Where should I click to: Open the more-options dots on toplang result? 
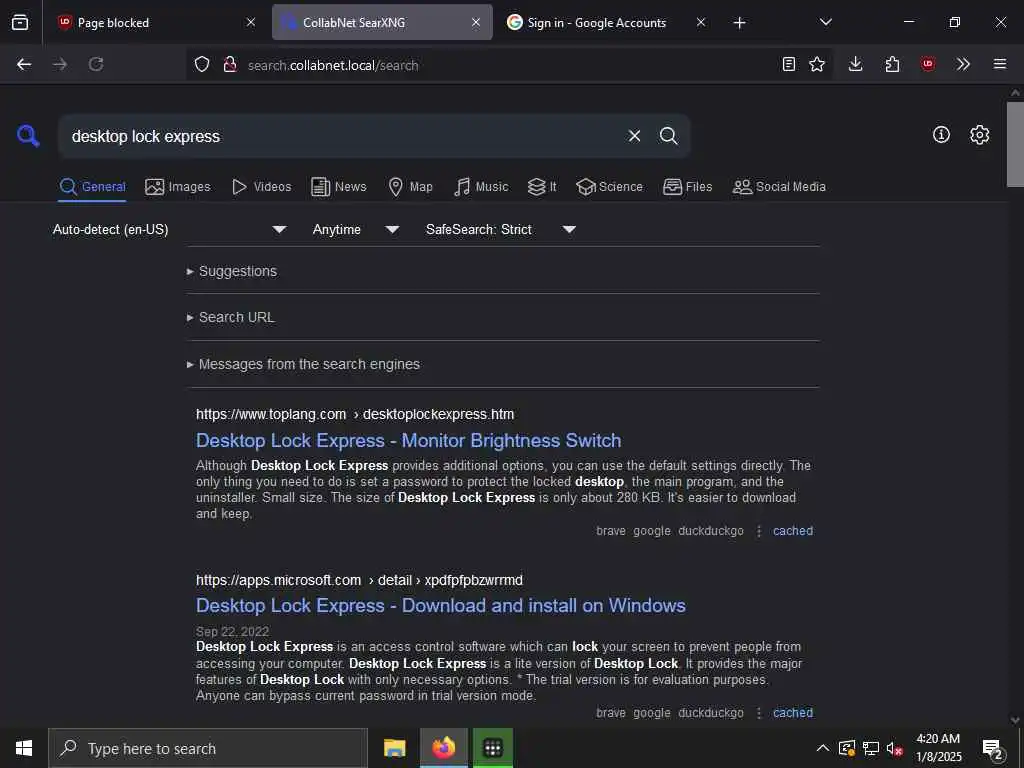click(758, 531)
